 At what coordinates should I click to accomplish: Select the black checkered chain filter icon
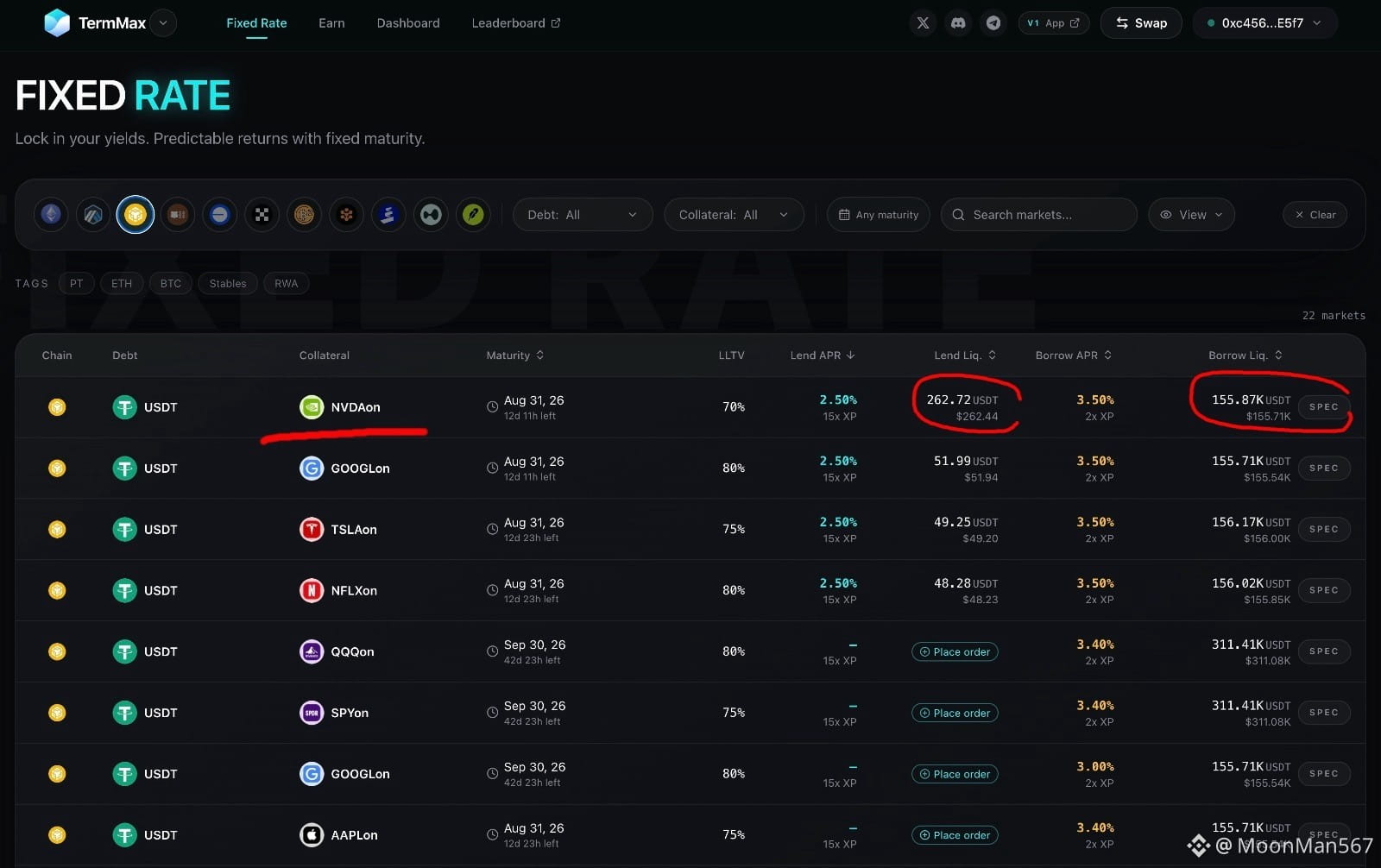pos(262,215)
